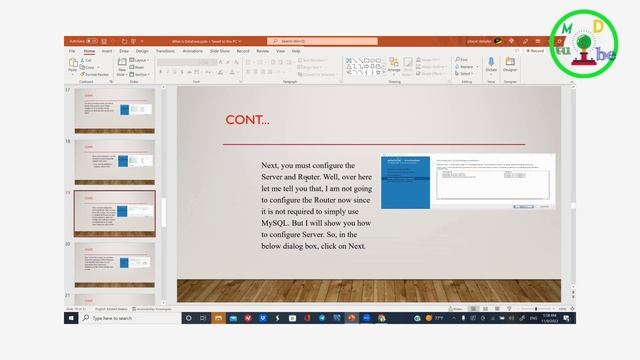
Task: Click the Cut button
Action: click(x=86, y=60)
